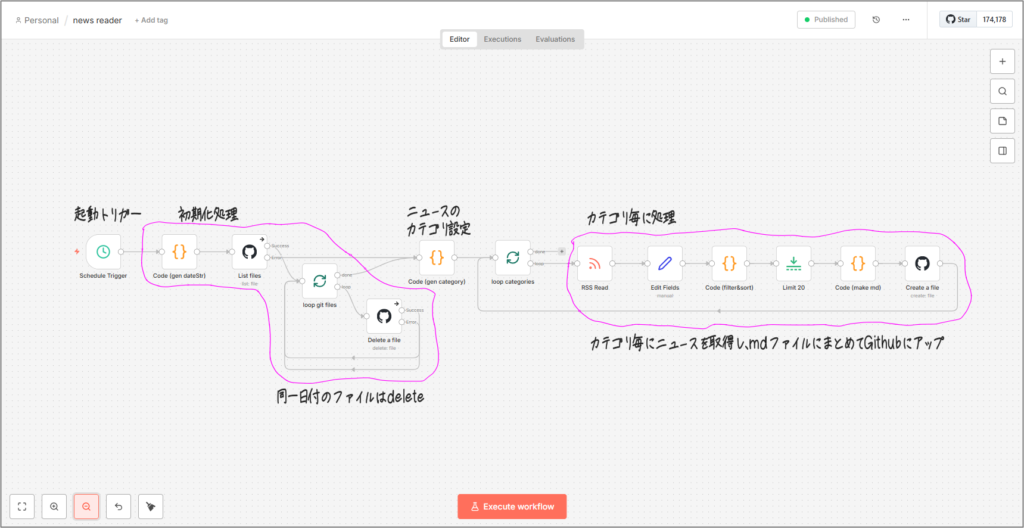Screen dimensions: 1024x528
Task: Open the add node plus panel
Action: click(1002, 61)
